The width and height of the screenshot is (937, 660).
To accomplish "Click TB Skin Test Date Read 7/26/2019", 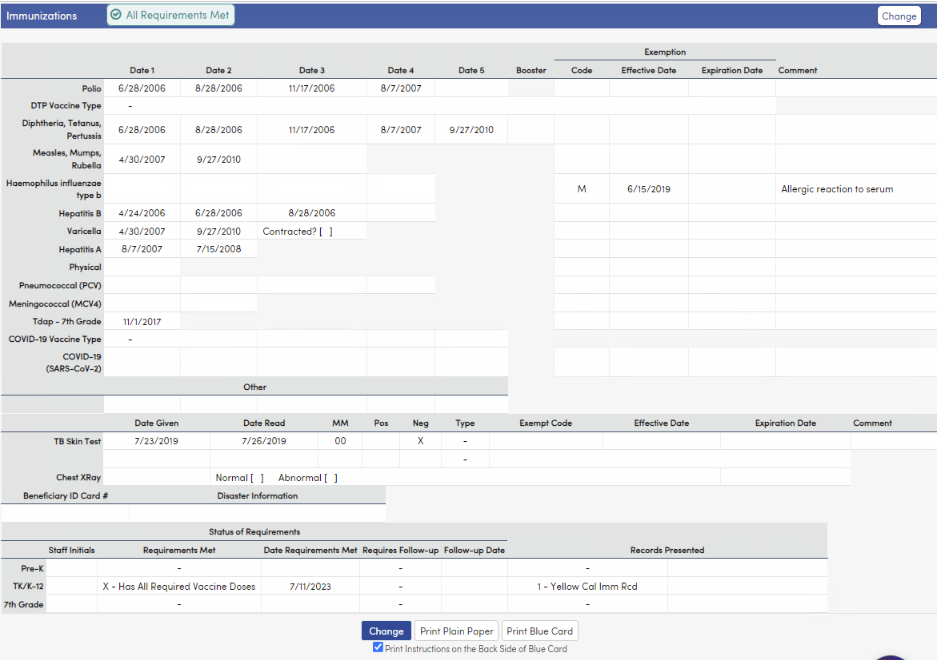I will 264,441.
